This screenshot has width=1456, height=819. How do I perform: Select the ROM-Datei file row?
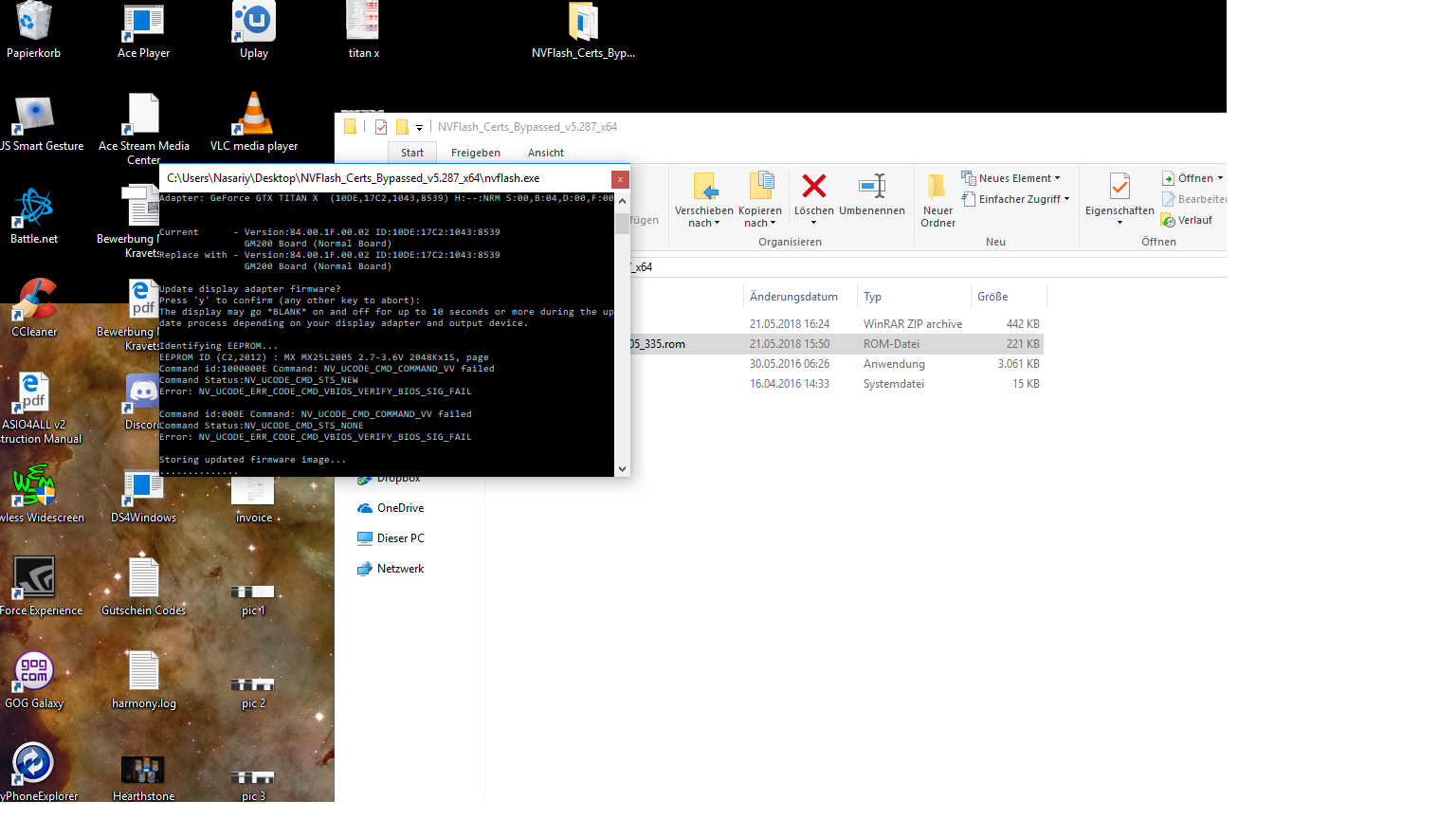[837, 344]
